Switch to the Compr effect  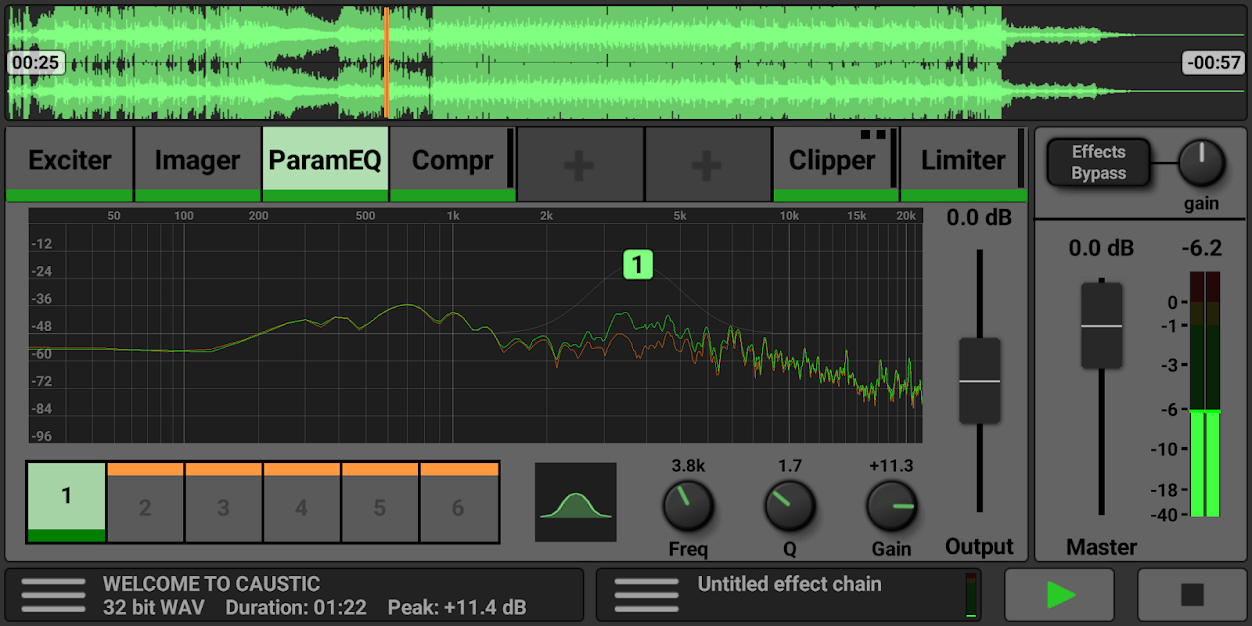(x=452, y=160)
